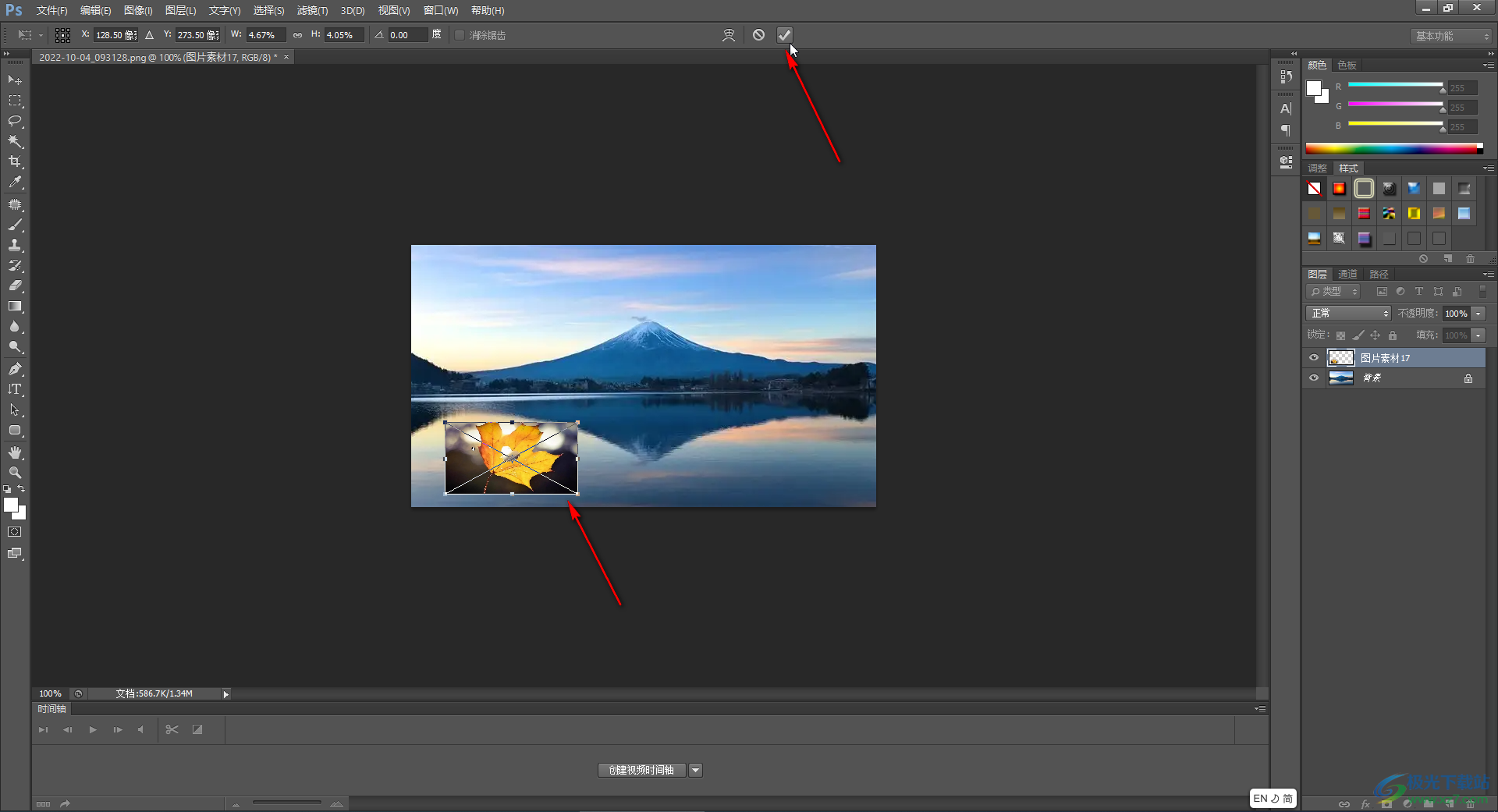Toggle Quick Mask mode
The height and width of the screenshot is (812, 1498).
tap(15, 532)
